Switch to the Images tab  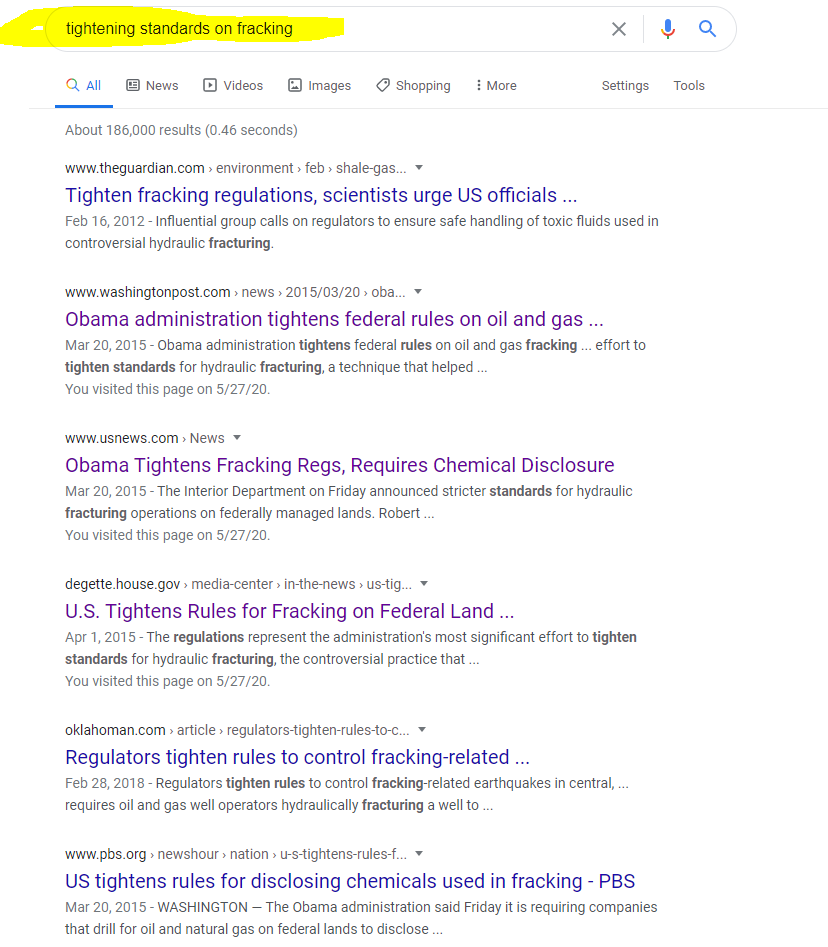319,86
